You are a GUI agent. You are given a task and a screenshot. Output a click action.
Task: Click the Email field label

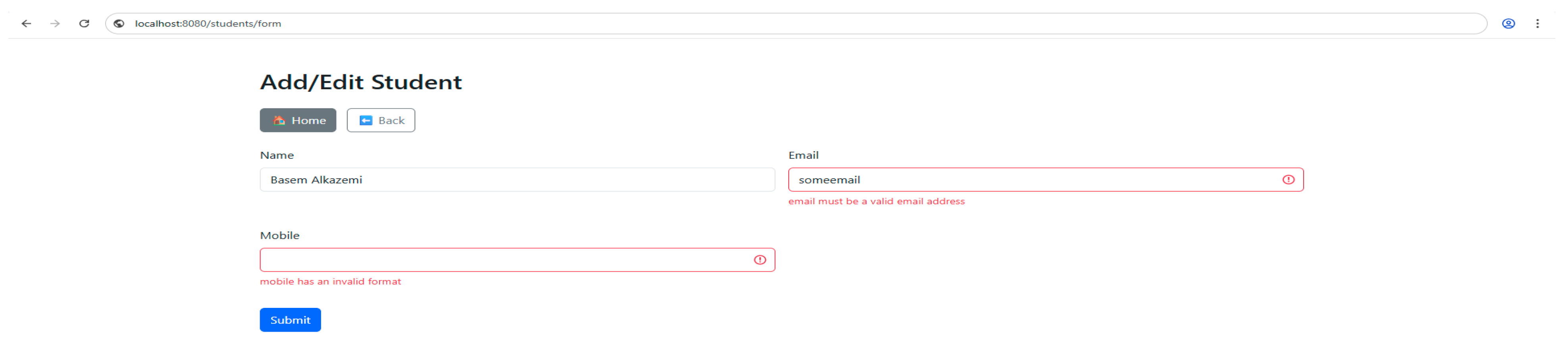pyautogui.click(x=803, y=155)
